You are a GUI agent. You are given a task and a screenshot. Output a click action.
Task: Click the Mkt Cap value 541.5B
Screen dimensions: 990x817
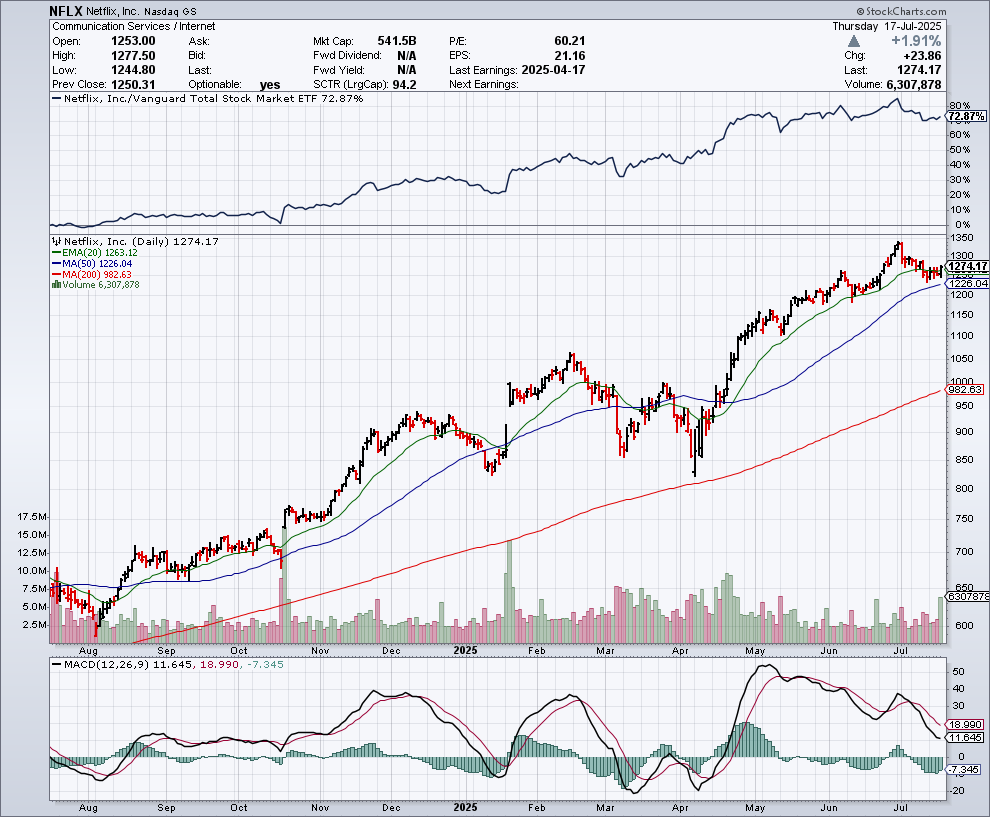[397, 41]
